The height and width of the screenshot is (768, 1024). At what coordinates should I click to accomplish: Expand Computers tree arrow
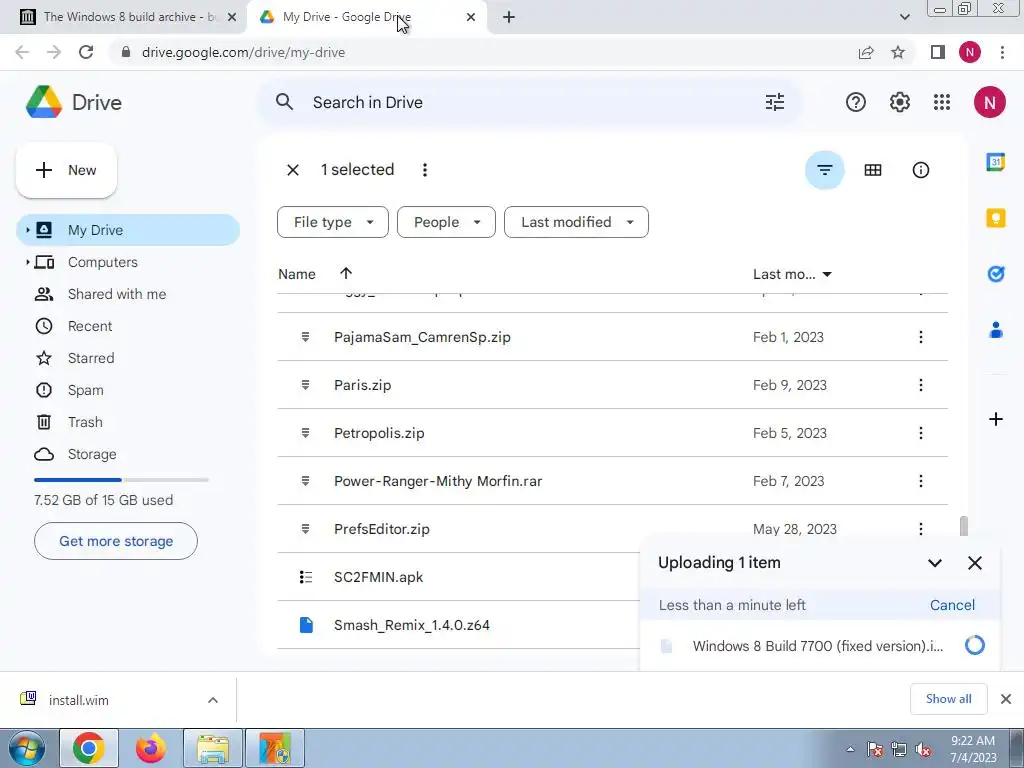click(27, 262)
